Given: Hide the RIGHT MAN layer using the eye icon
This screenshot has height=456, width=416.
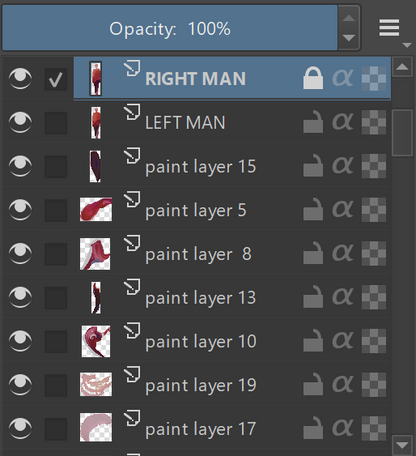Looking at the screenshot, I should pos(20,78).
